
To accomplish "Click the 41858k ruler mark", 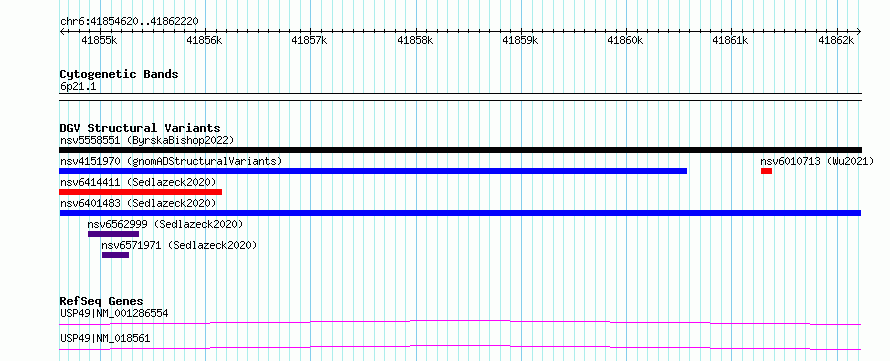I will (415, 40).
